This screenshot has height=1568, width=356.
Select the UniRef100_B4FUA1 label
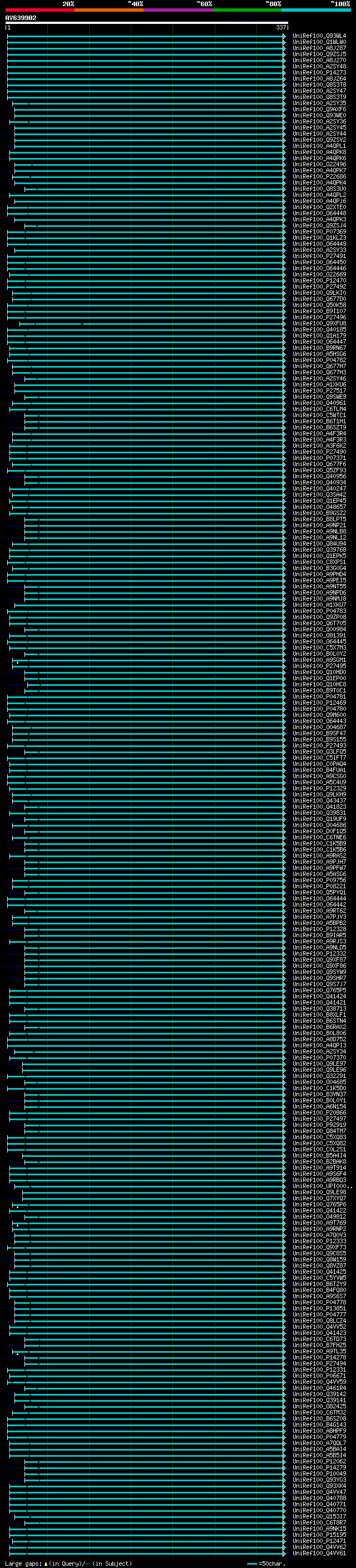click(x=319, y=770)
